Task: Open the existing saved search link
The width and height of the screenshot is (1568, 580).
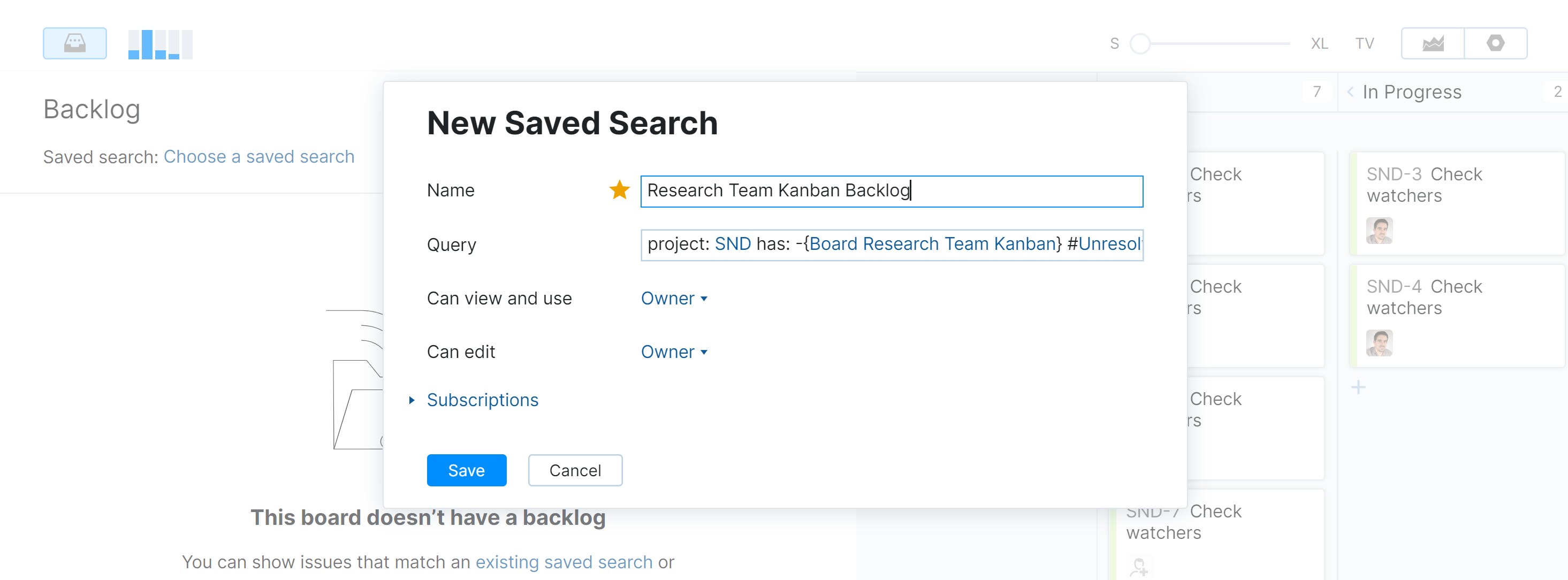Action: [x=563, y=562]
